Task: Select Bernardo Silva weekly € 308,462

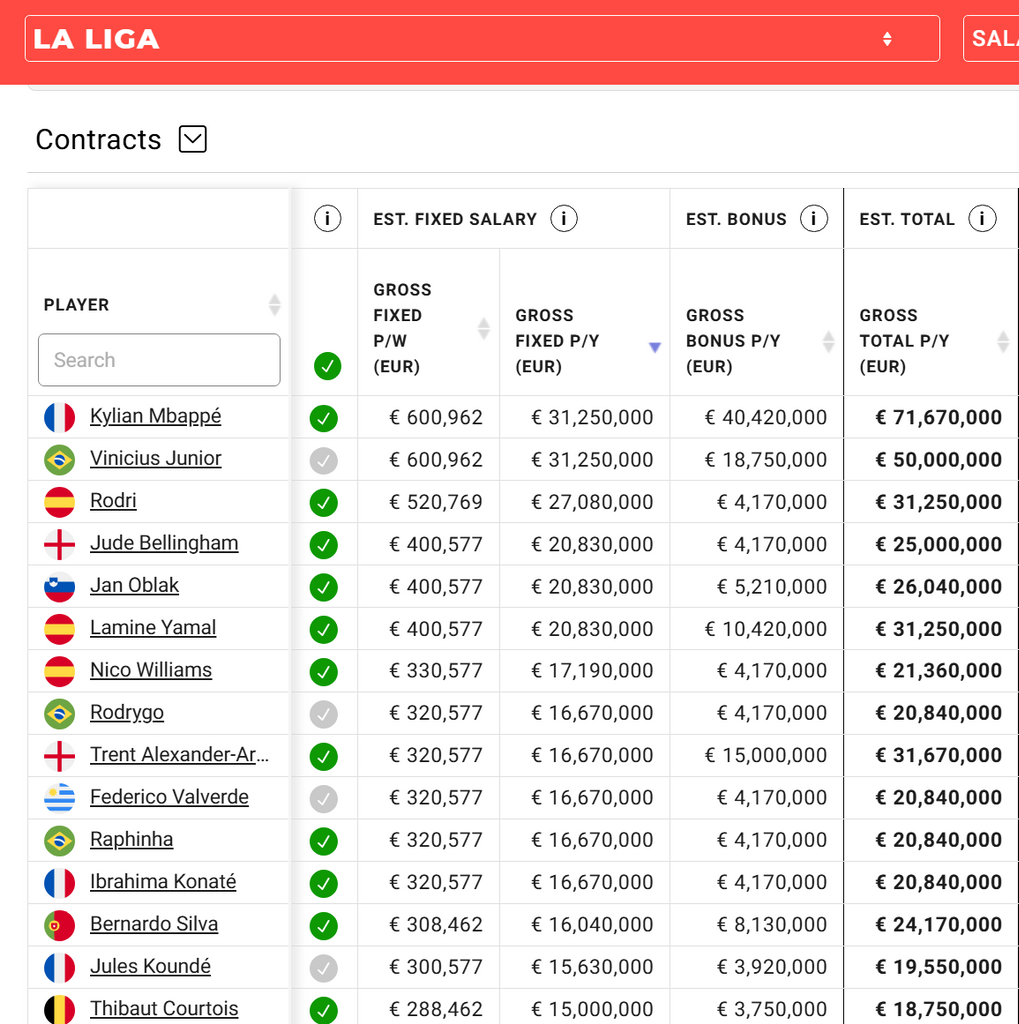Action: [x=436, y=925]
